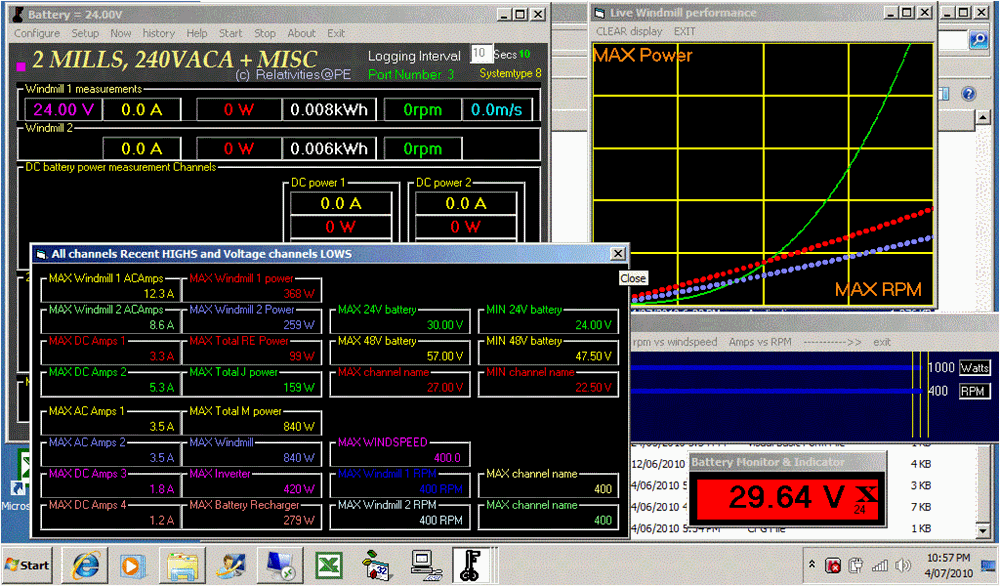Click the red 29.64 V battery indicator

(770, 497)
